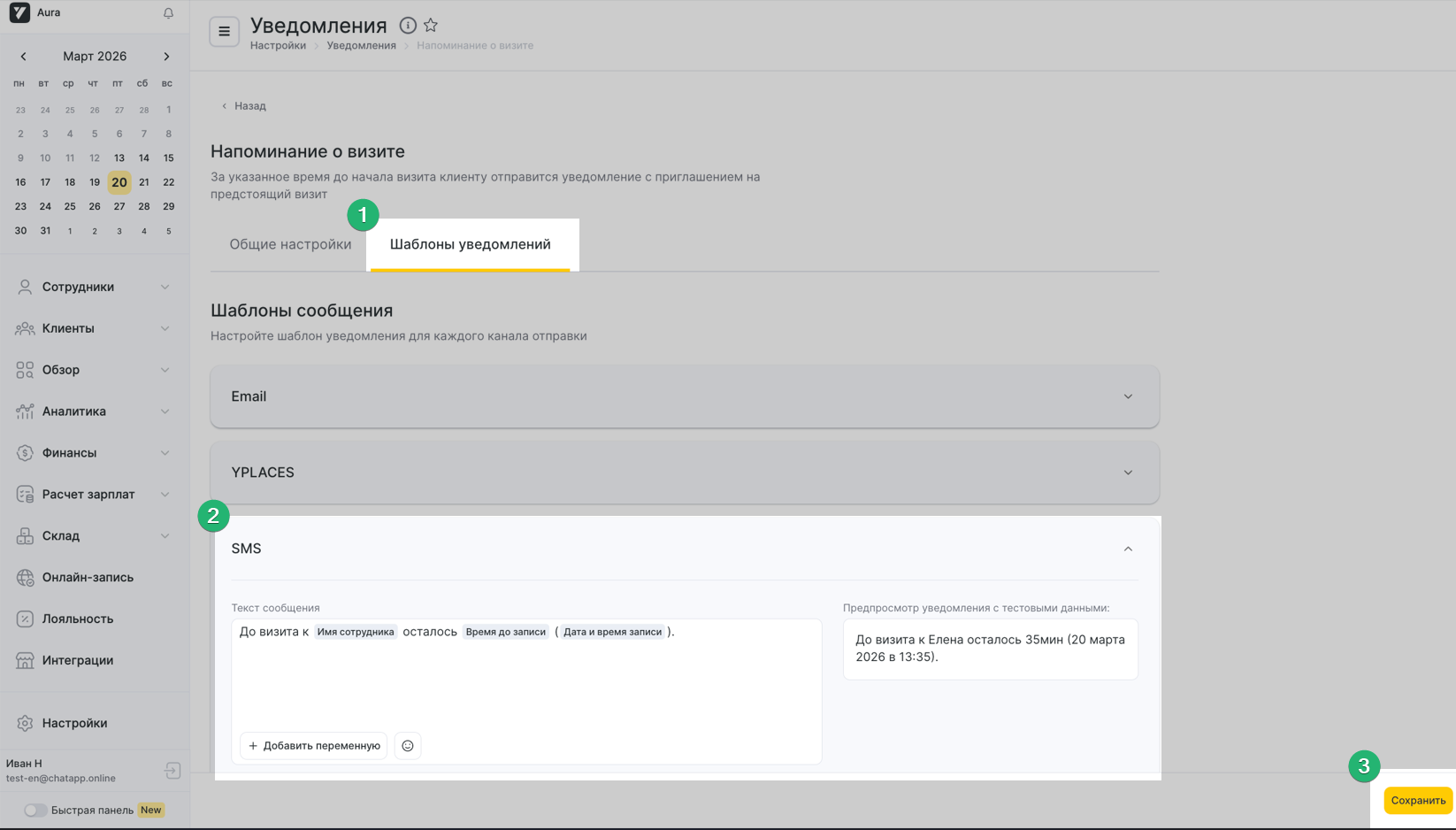Screen dimensions: 1456x830
Task: Click the info icon beside Уведомления
Action: [408, 26]
